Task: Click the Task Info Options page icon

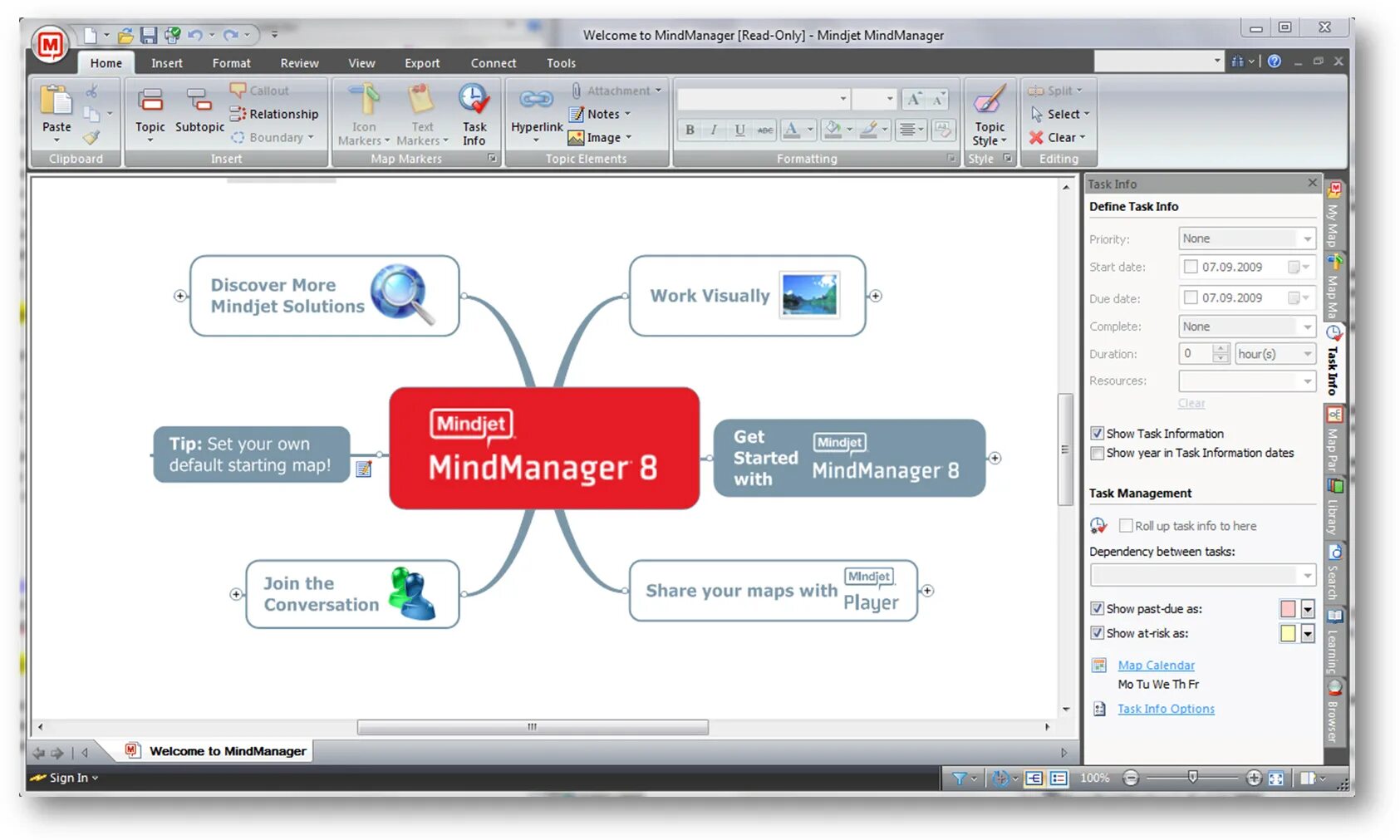Action: (1099, 709)
